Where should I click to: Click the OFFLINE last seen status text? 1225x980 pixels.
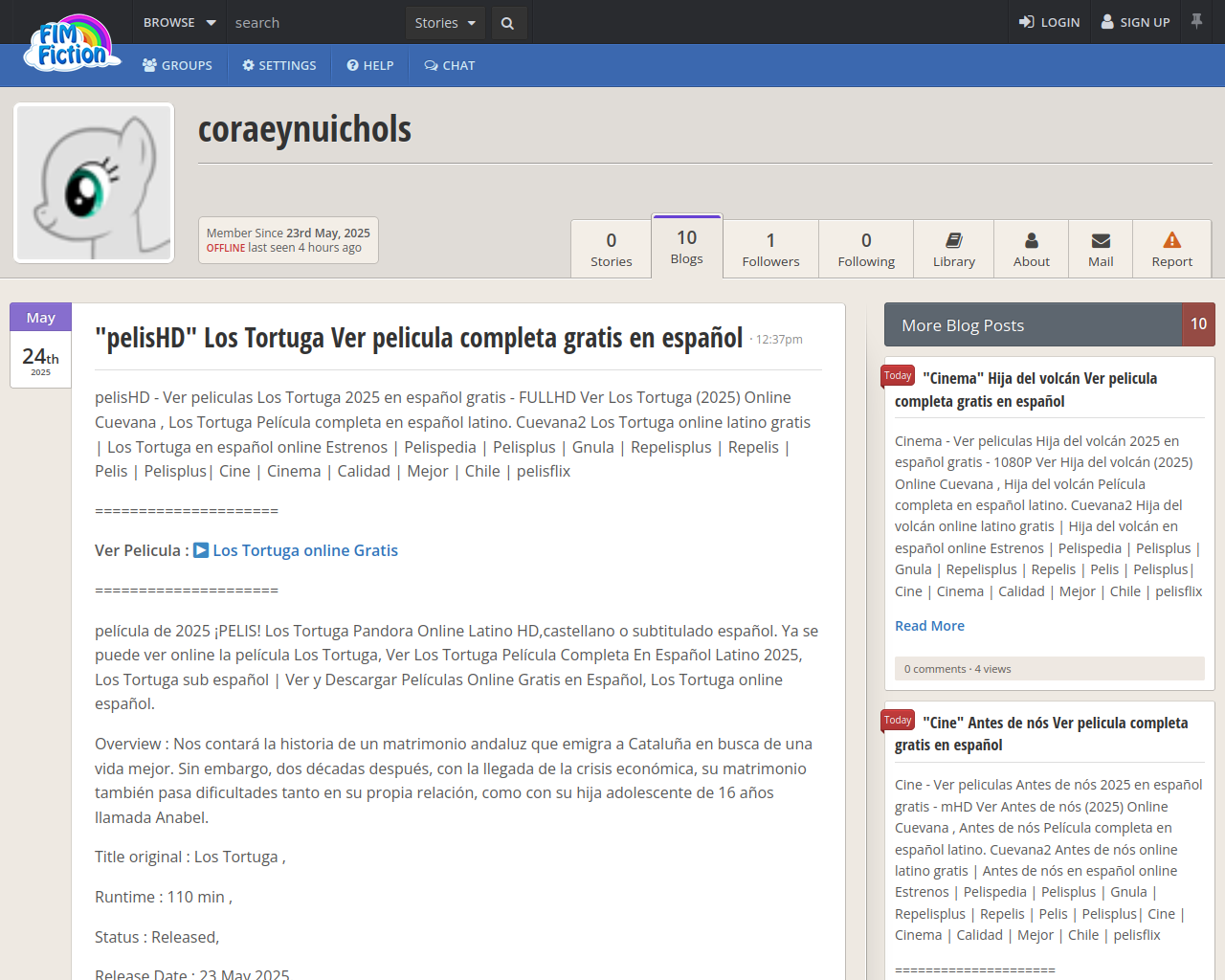coord(283,248)
